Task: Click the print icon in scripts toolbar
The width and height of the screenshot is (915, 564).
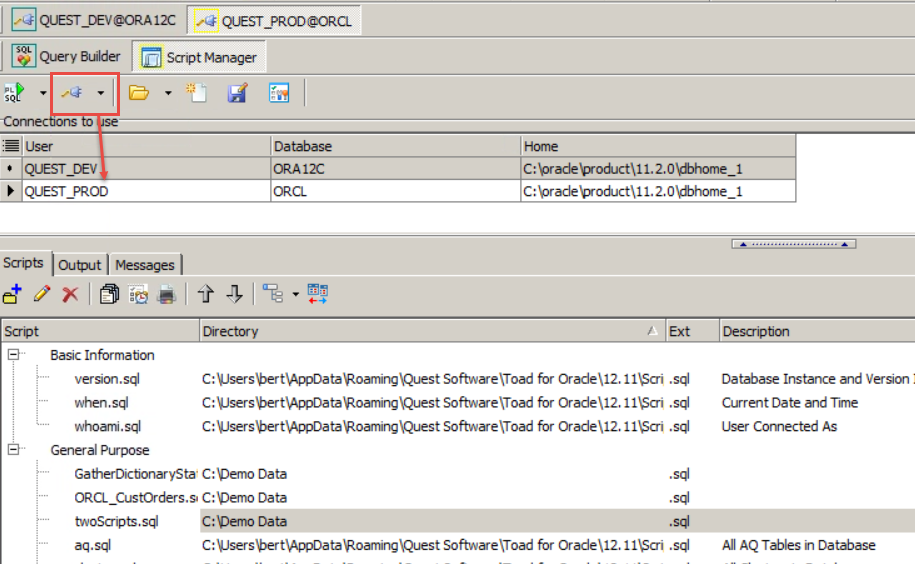Action: [166, 294]
